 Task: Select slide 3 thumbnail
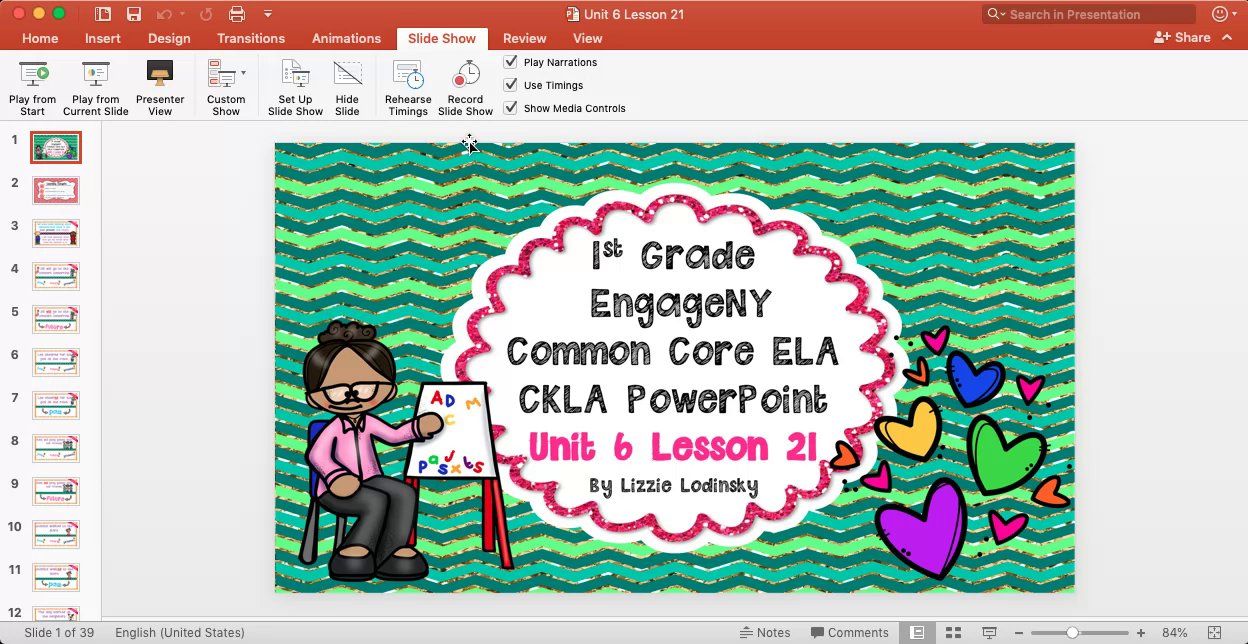coord(56,234)
